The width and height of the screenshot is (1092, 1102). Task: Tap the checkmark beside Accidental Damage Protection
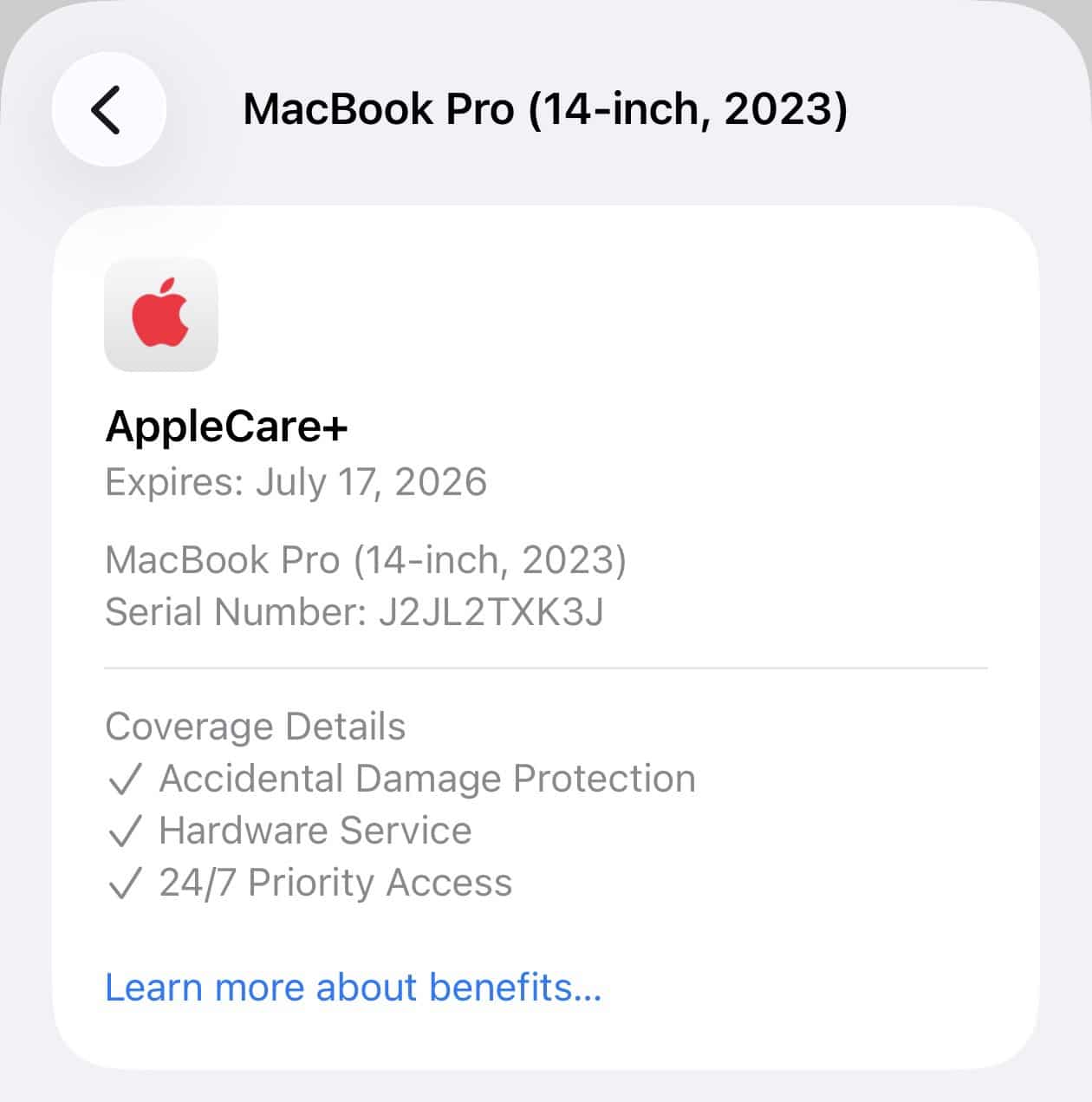(124, 779)
